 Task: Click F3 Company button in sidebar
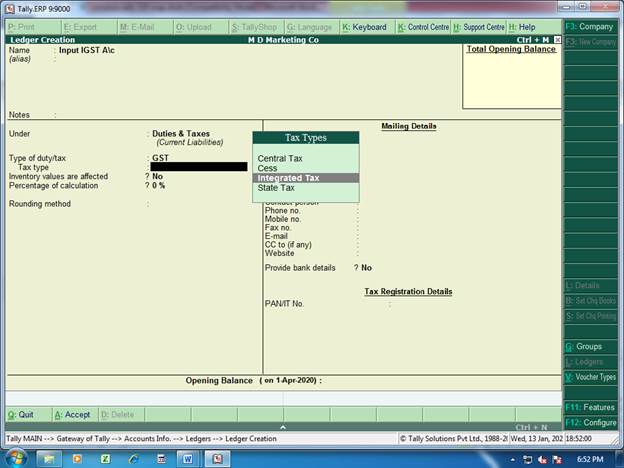click(591, 27)
